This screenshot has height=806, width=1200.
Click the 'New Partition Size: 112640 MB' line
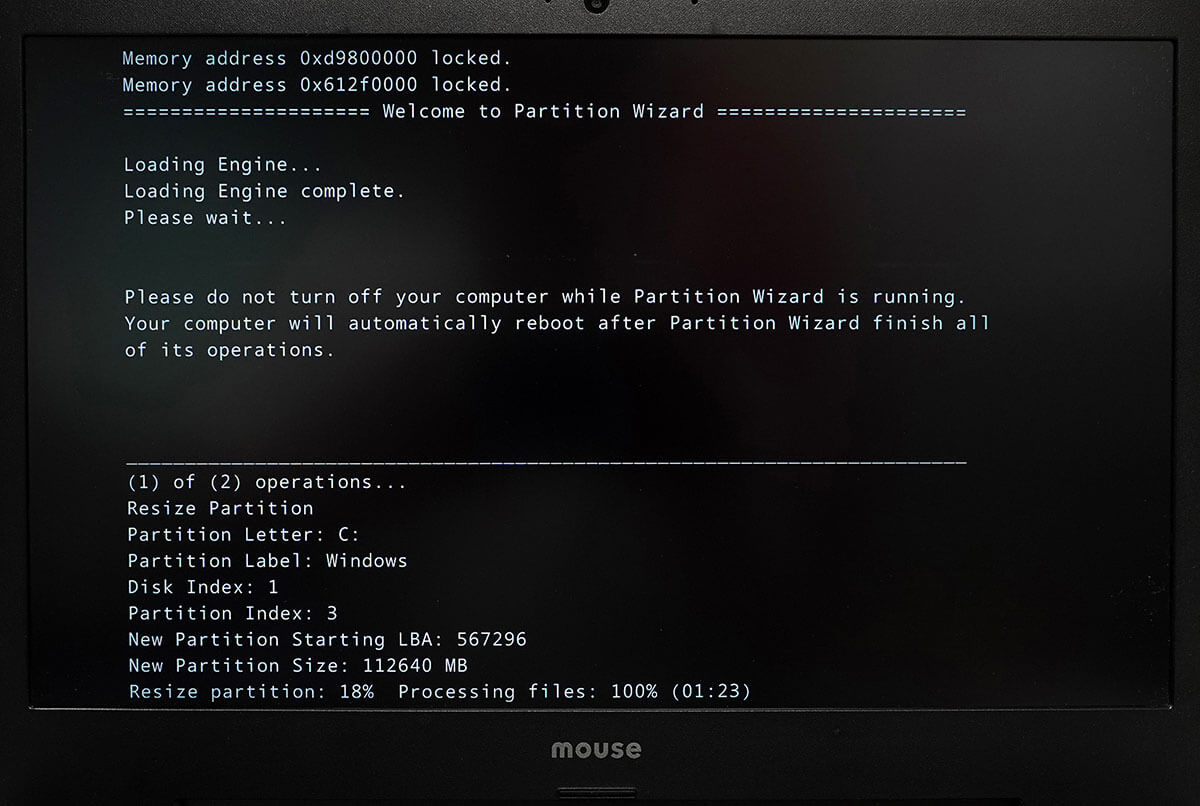click(x=298, y=665)
